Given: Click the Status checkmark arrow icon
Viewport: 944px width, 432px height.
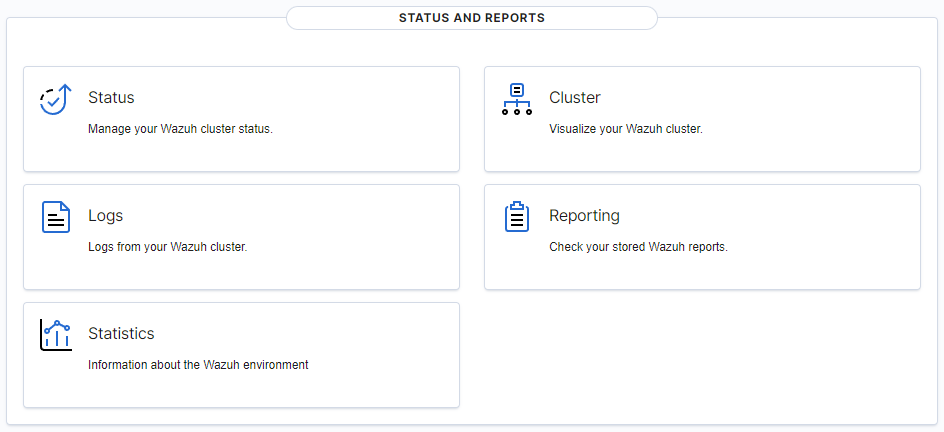Looking at the screenshot, I should tap(56, 99).
